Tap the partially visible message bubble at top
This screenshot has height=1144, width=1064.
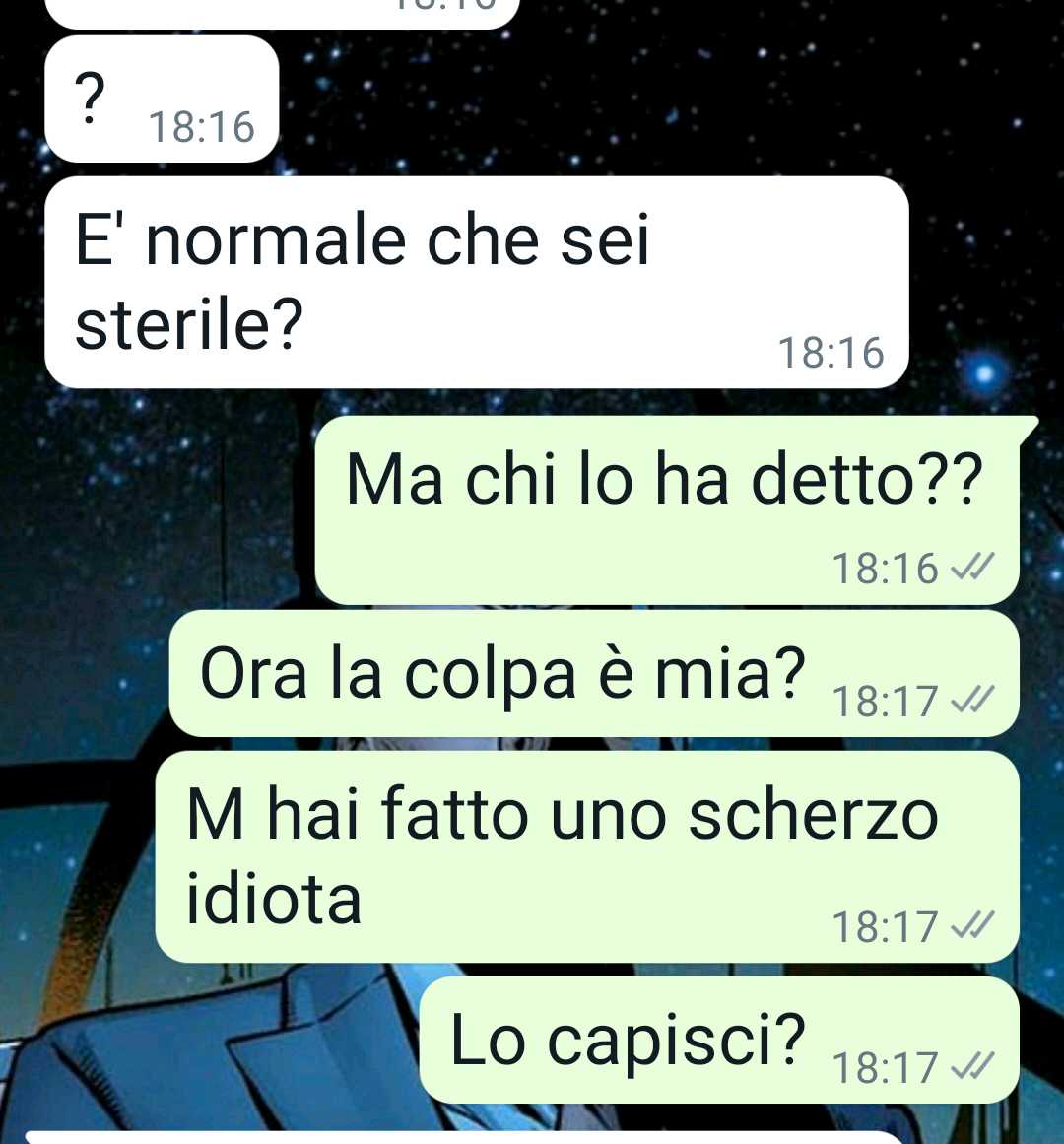pos(282,13)
